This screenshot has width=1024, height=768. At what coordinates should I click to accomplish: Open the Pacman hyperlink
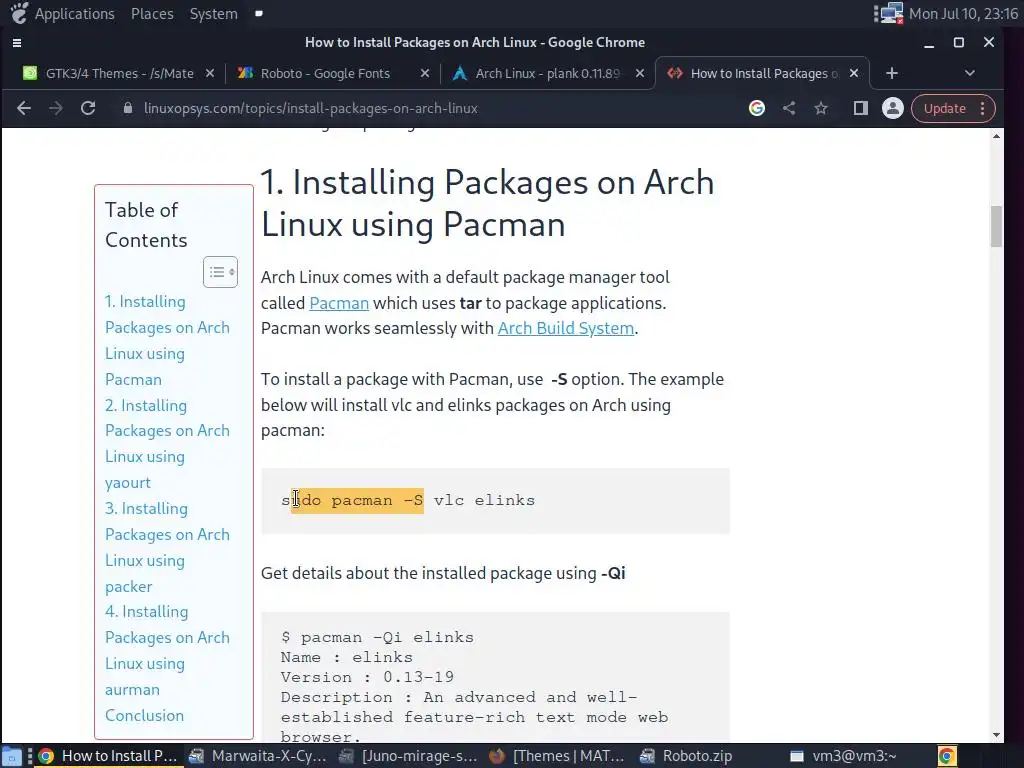pyautogui.click(x=339, y=303)
